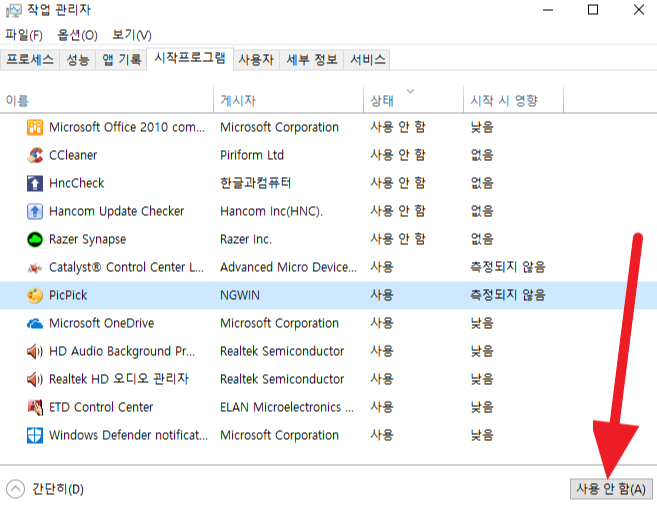The width and height of the screenshot is (657, 508).
Task: Click publisher ELAN Microelectronics ...
Action: [287, 407]
